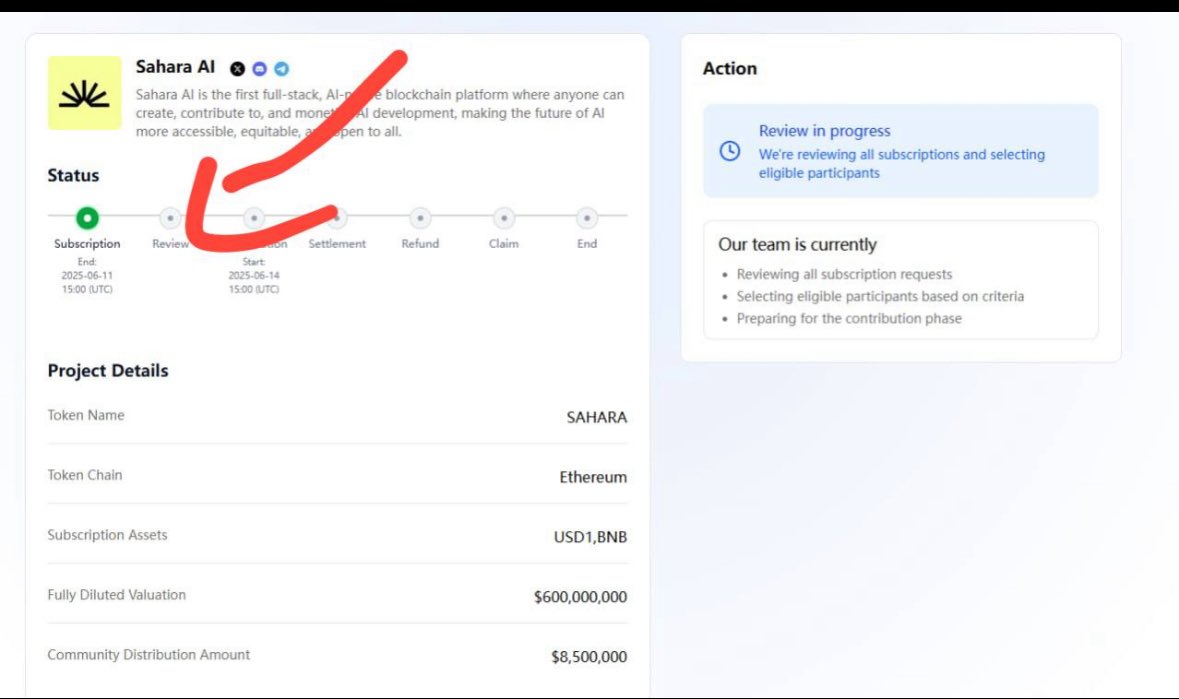Viewport: 1179px width, 699px height.
Task: Click the Community Distribution Amount label
Action: [x=149, y=655]
